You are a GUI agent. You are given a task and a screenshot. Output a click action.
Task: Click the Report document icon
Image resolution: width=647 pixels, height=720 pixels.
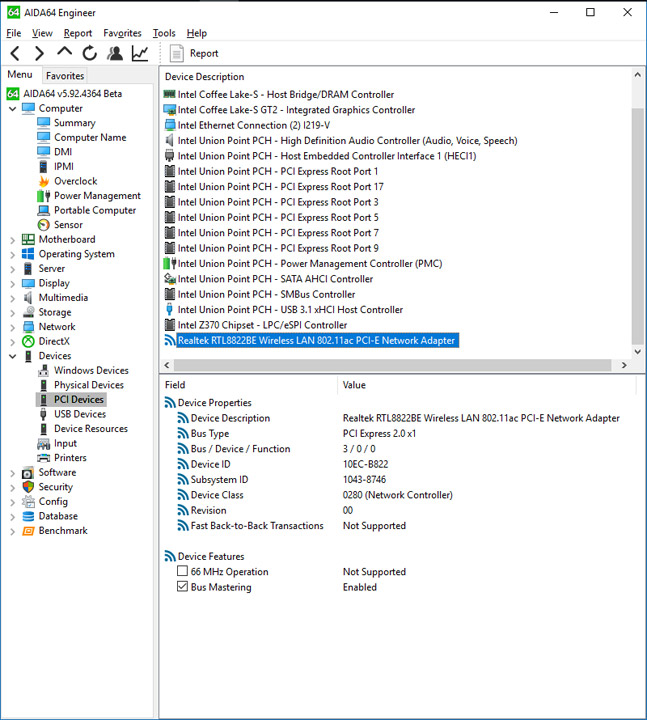pyautogui.click(x=176, y=53)
